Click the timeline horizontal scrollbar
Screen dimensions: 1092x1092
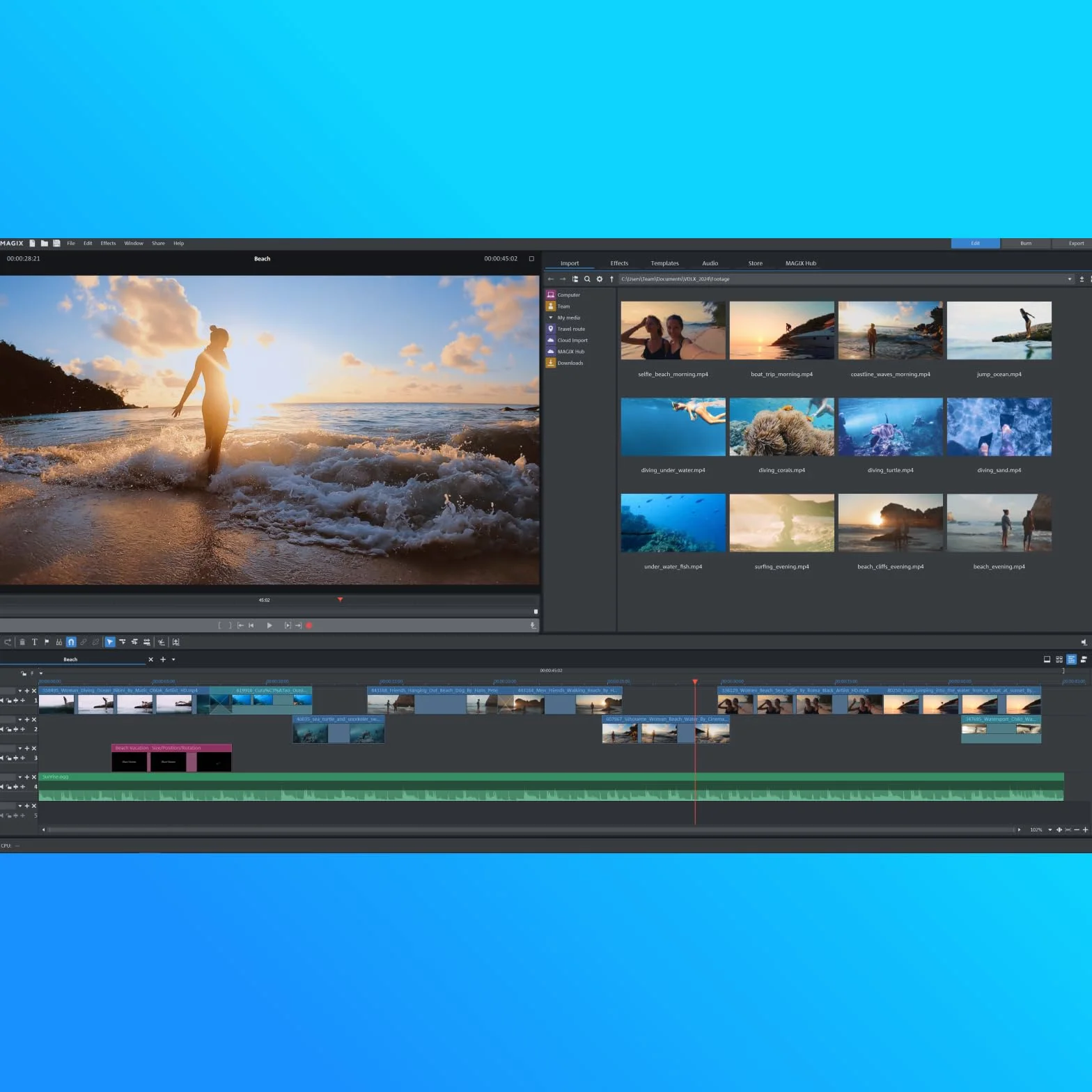530,830
